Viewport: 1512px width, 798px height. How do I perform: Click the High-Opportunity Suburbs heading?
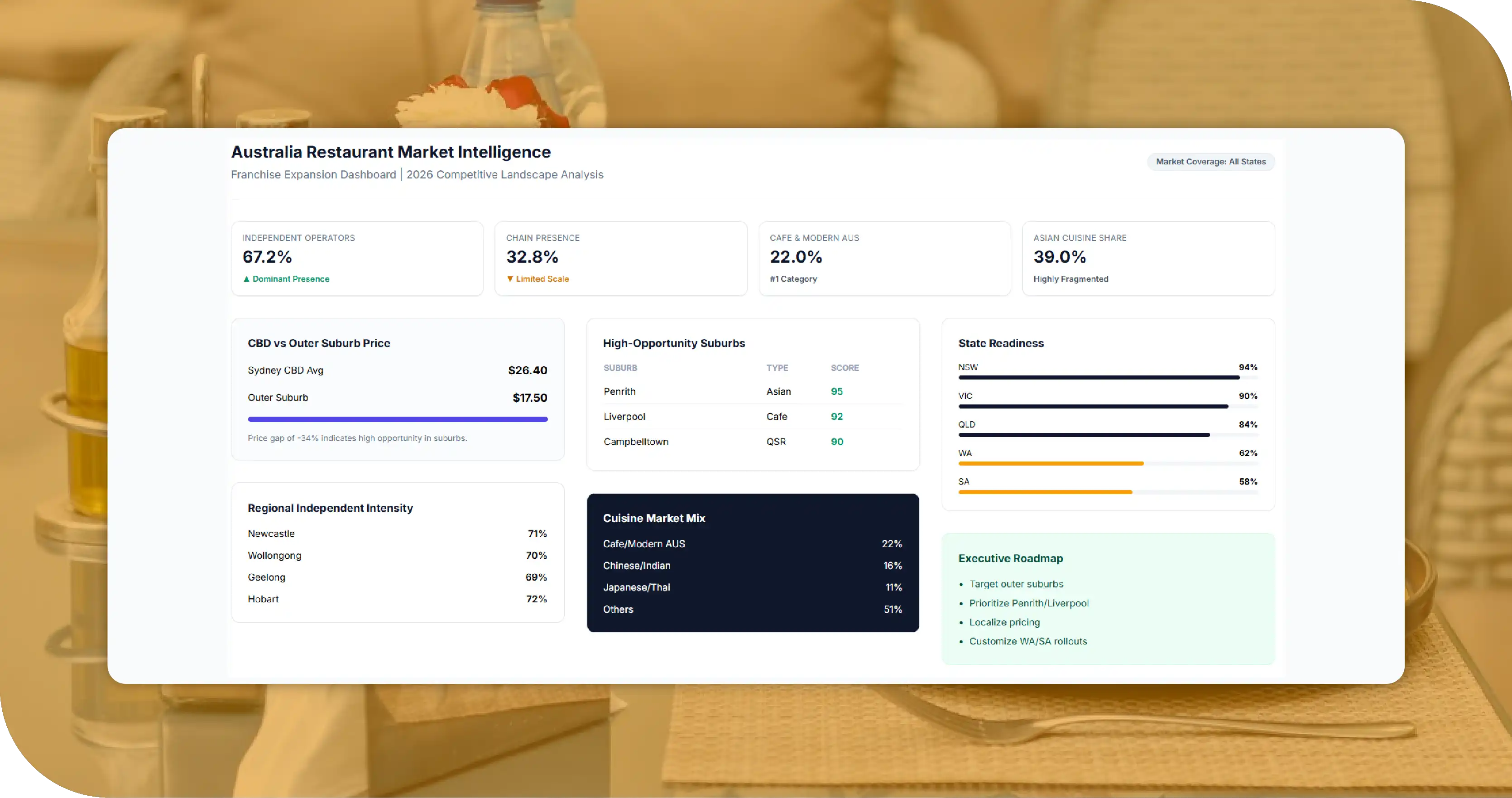(674, 343)
